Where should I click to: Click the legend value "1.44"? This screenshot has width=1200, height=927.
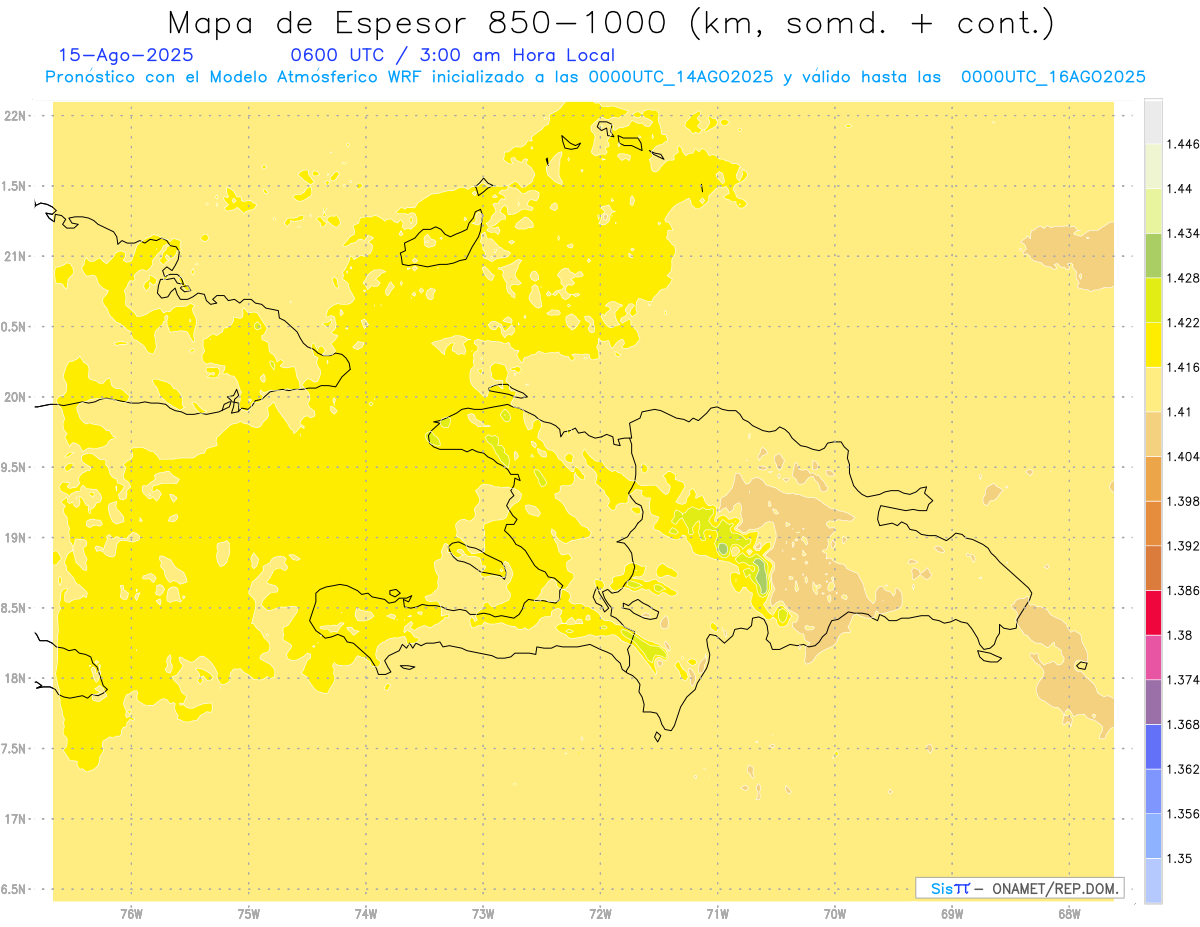coord(1180,188)
